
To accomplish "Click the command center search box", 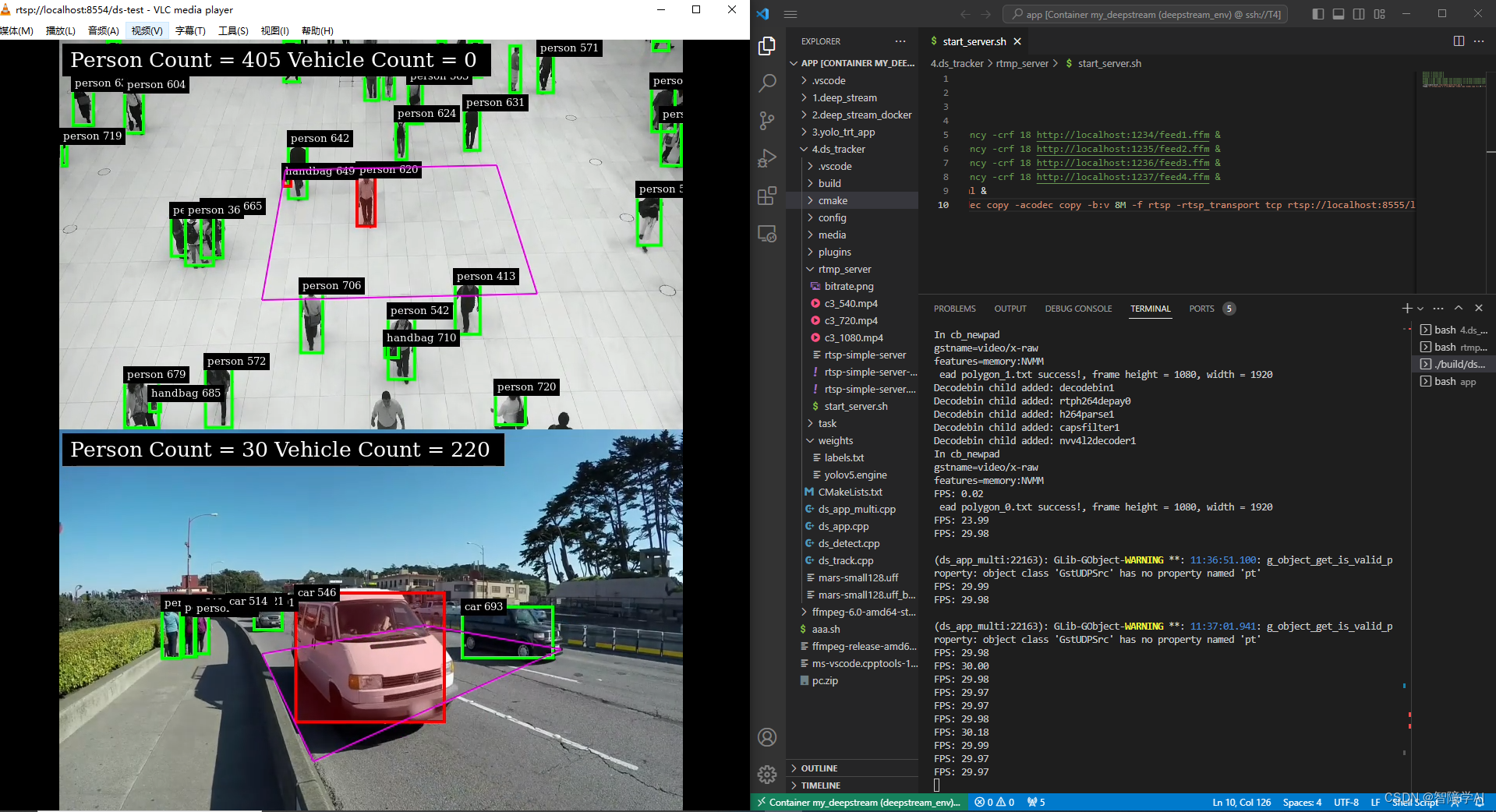I will [x=1145, y=14].
